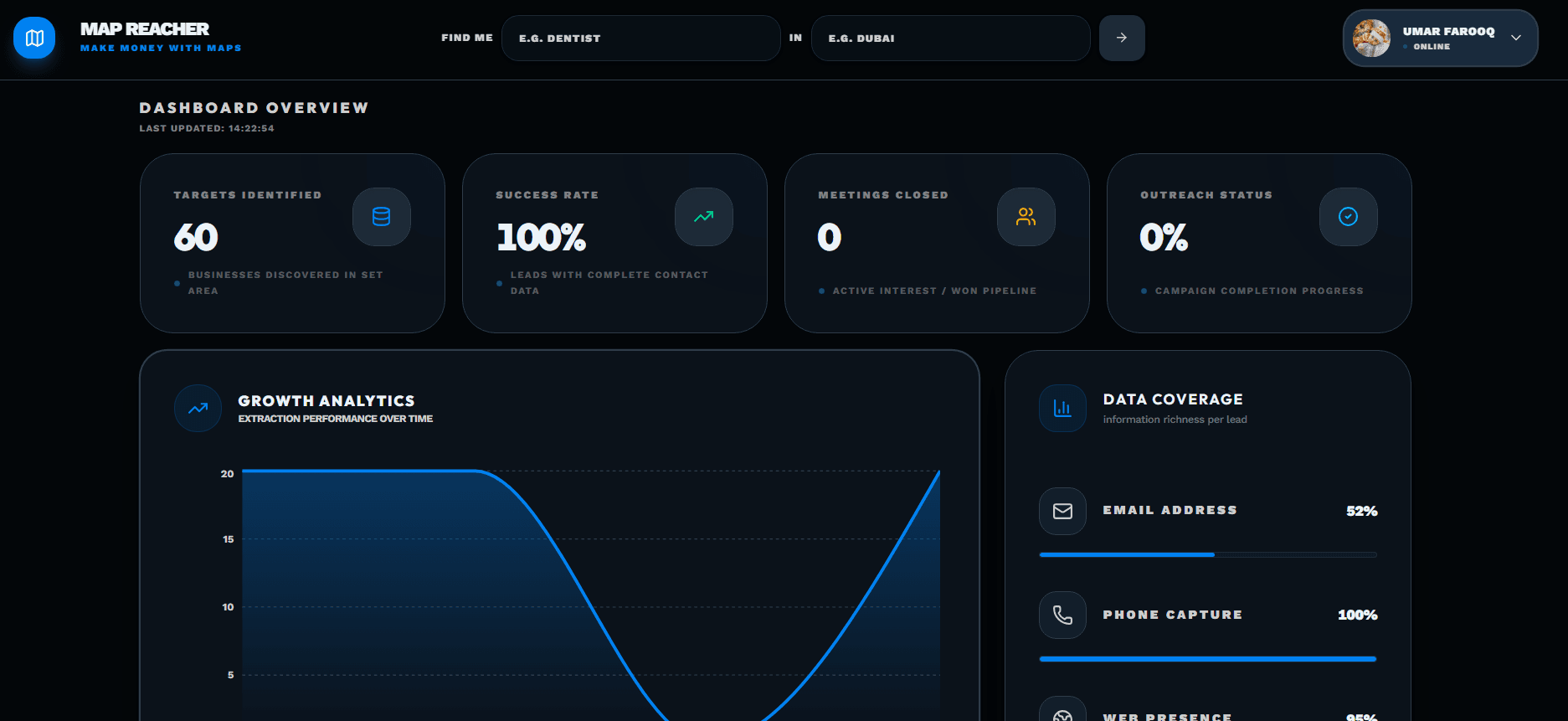Click the 'Online' status under Umar Farooq
The image size is (1568, 721).
pos(1432,47)
